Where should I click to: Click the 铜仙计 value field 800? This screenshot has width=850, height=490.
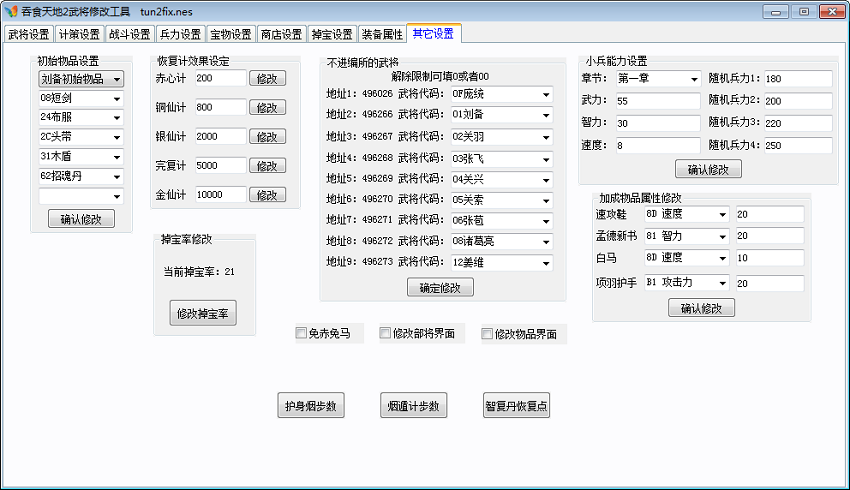pos(221,107)
